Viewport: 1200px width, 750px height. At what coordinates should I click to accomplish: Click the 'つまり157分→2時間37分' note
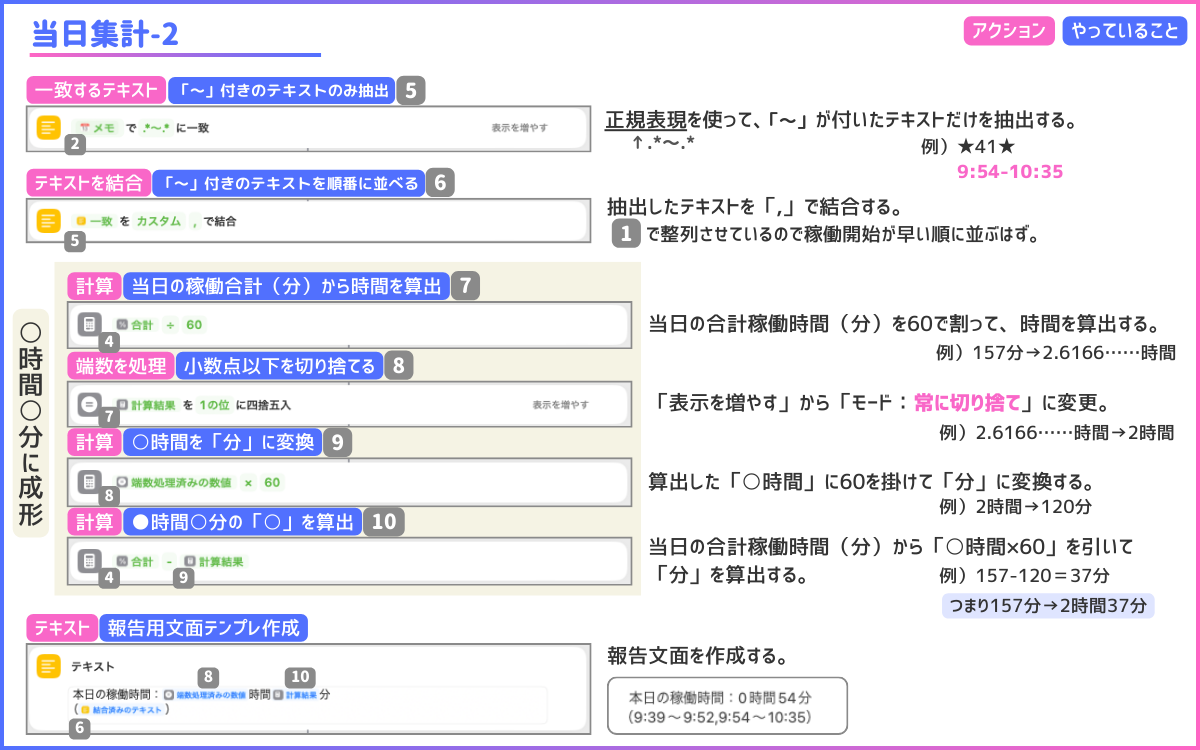1048,606
